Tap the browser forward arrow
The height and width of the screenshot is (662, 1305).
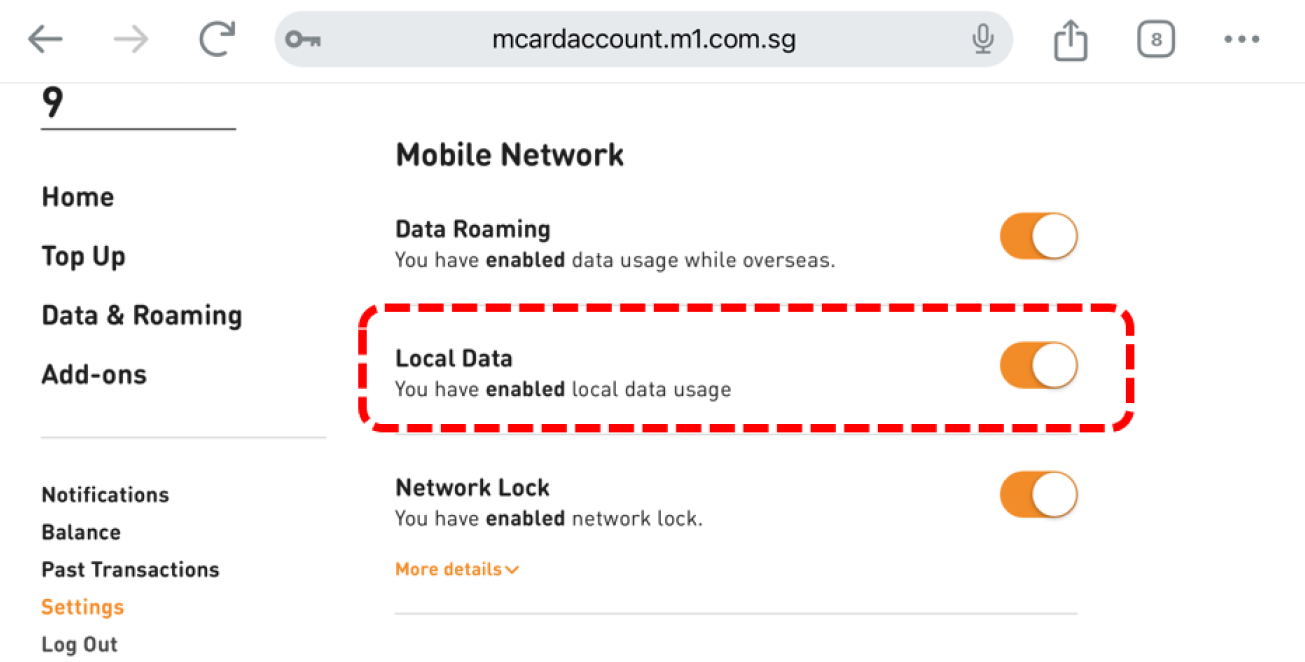[130, 40]
